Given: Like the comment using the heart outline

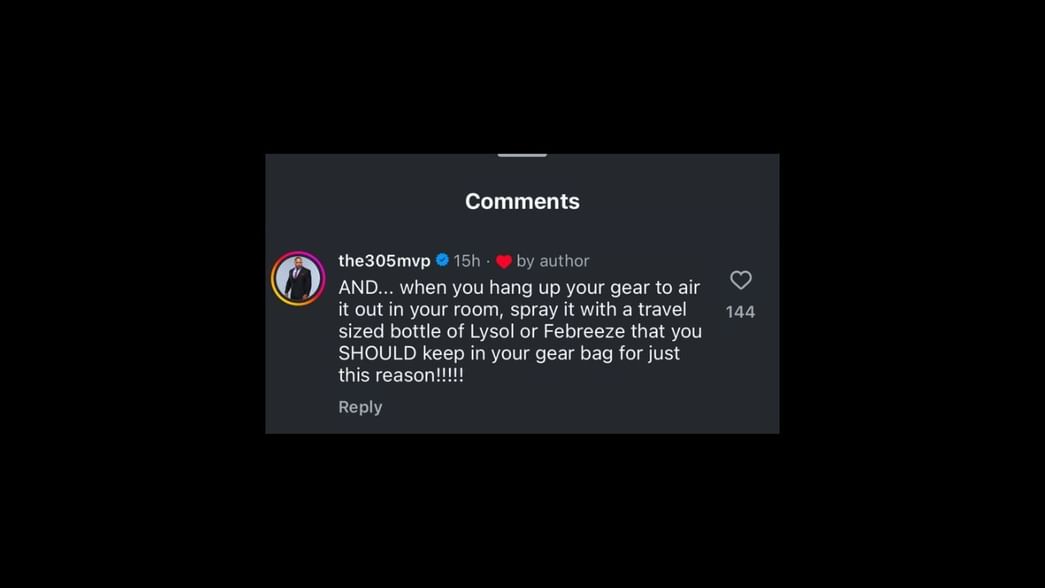Looking at the screenshot, I should 740,280.
